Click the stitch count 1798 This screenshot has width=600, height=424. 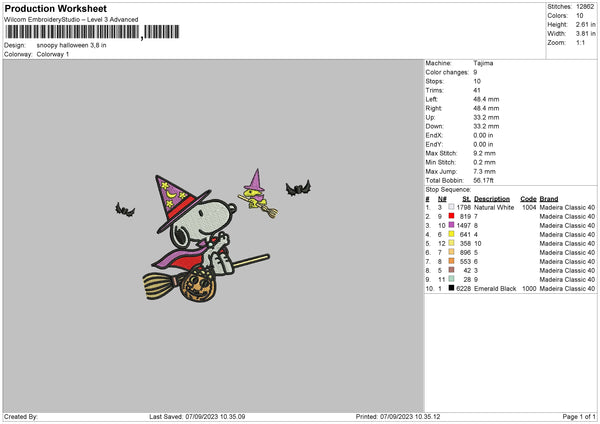[463, 207]
